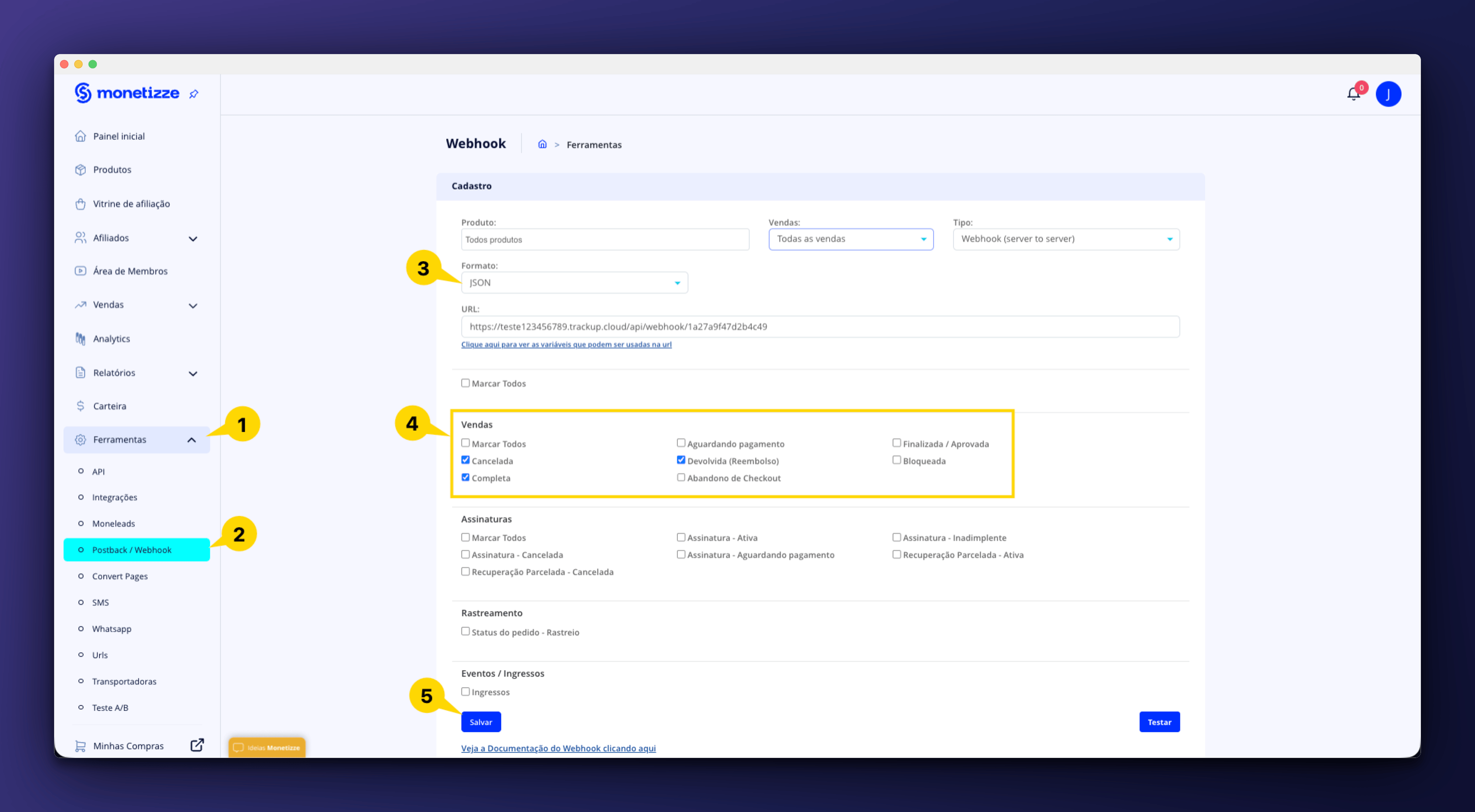Expand the Vendas sidebar chevron

pos(193,306)
